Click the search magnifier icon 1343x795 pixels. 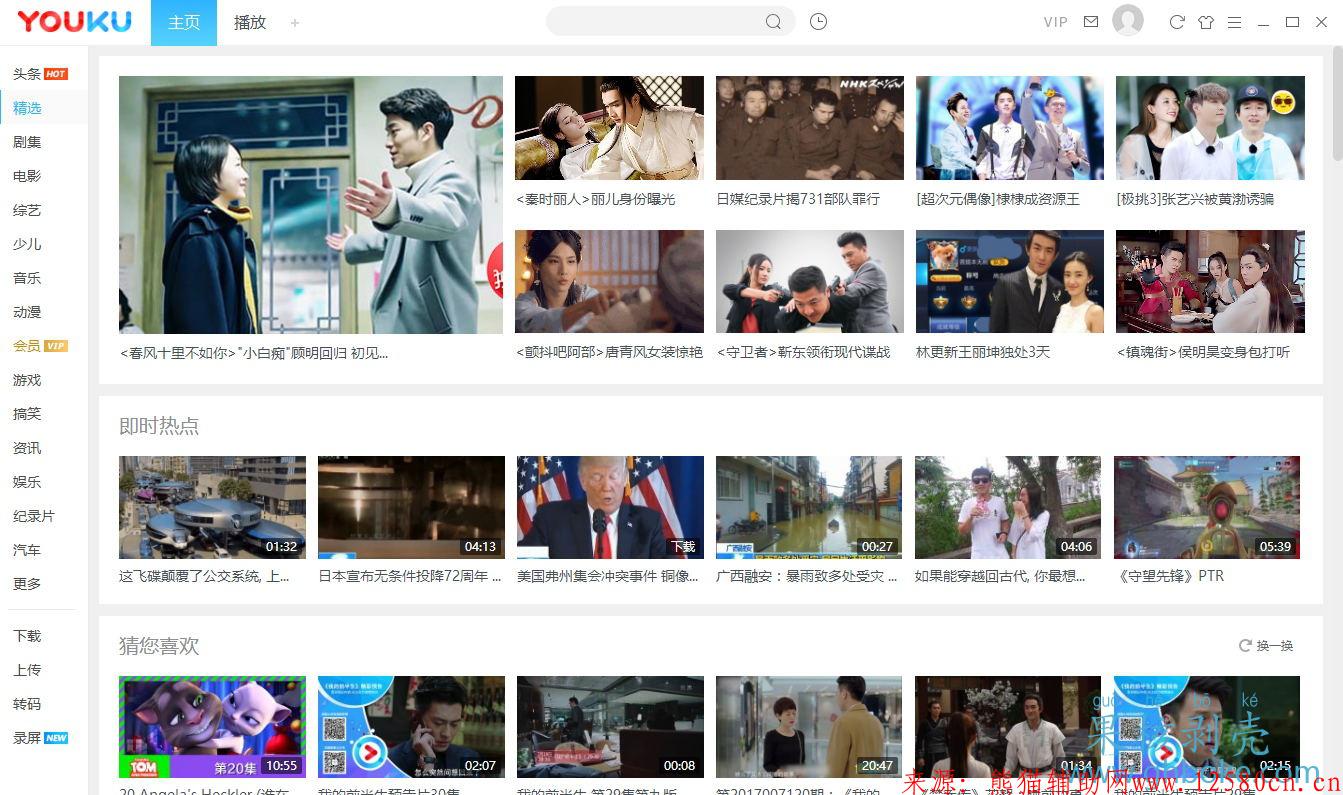(x=774, y=21)
